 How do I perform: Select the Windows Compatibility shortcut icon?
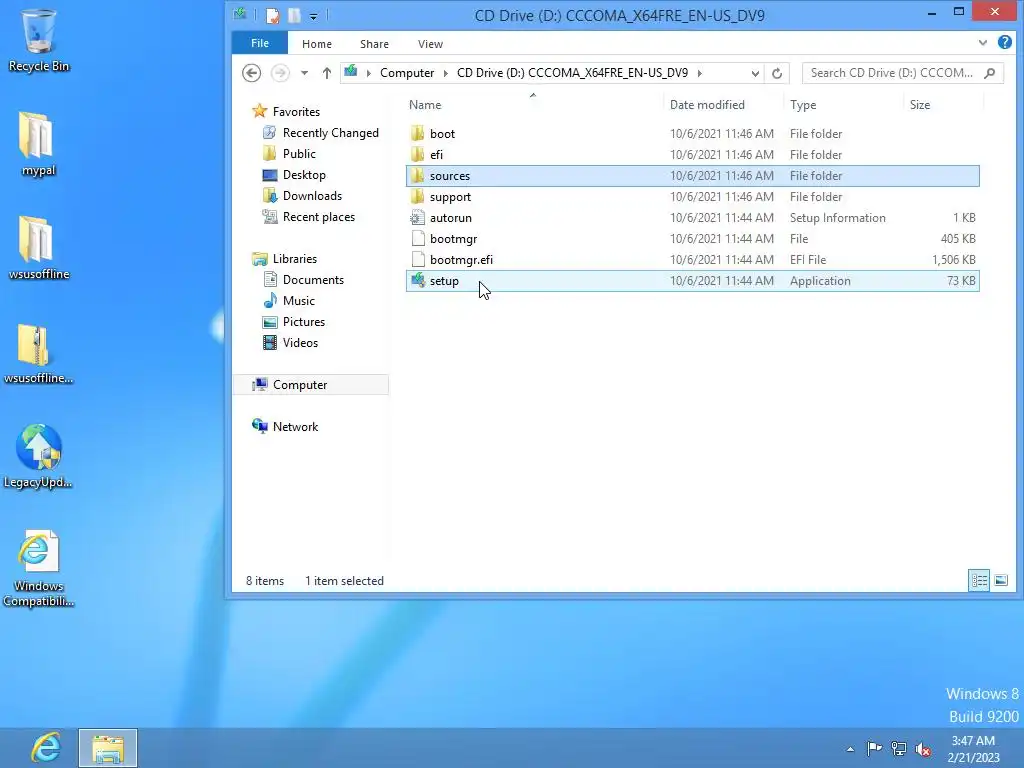coord(38,568)
